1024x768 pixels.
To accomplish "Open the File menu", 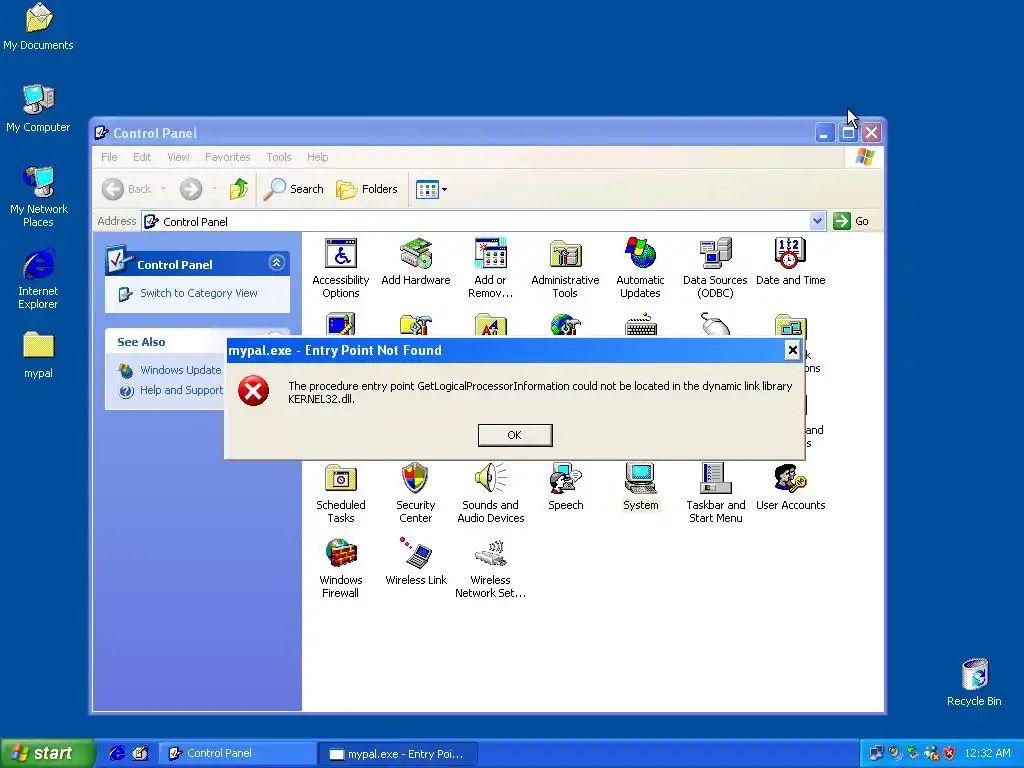I will 109,157.
